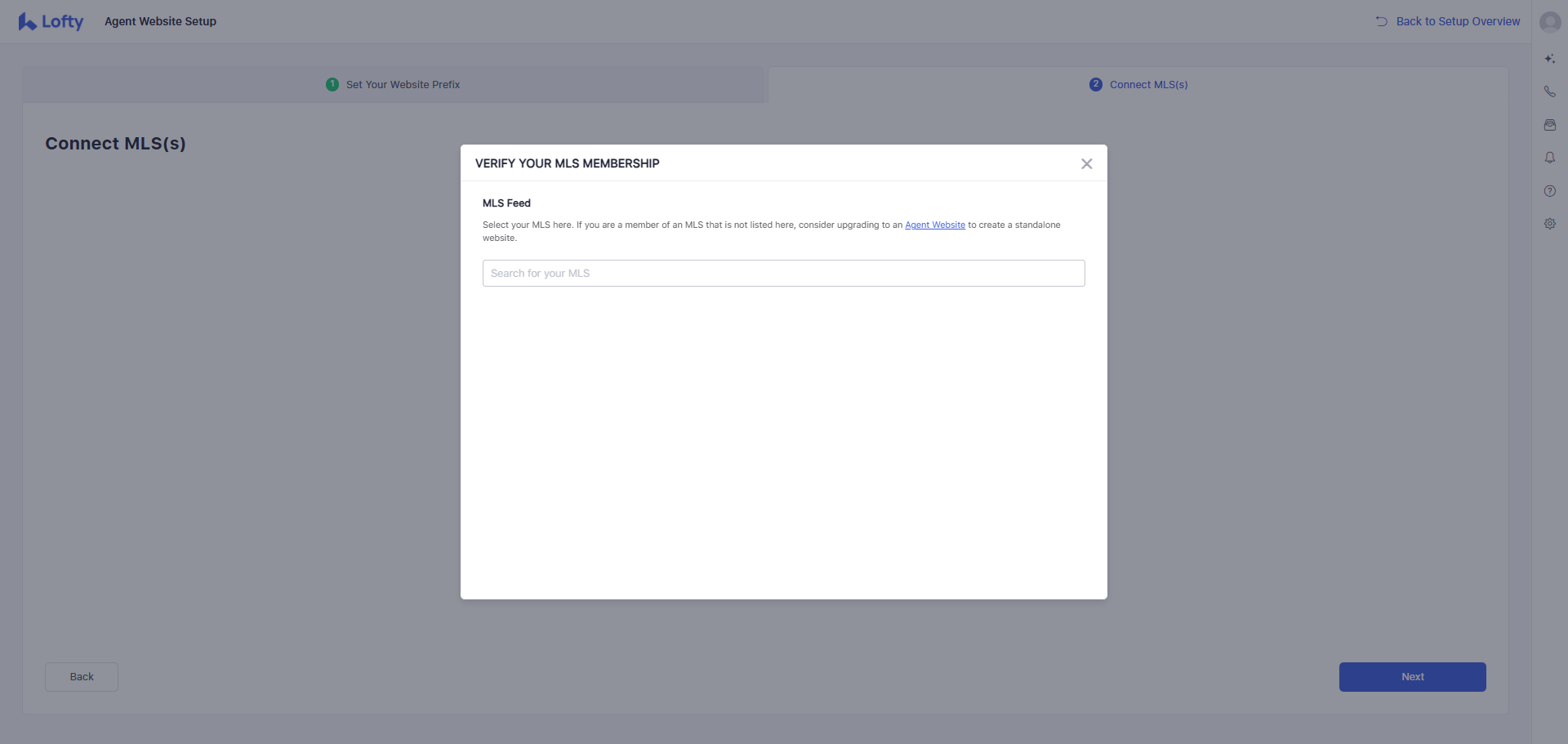Open the user profile avatar menu

[x=1549, y=22]
